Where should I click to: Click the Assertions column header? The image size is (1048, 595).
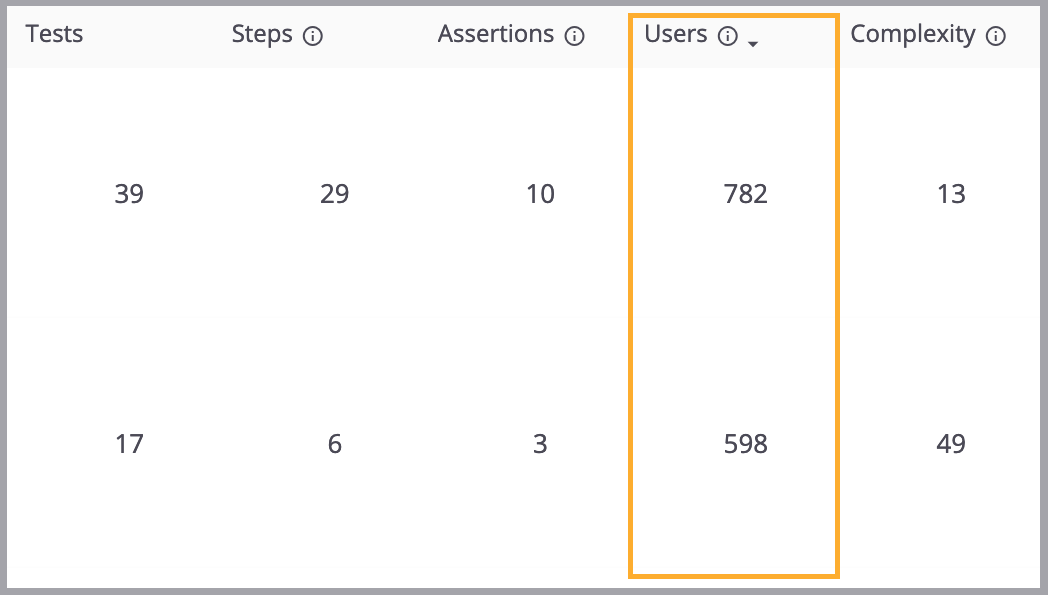tap(496, 34)
